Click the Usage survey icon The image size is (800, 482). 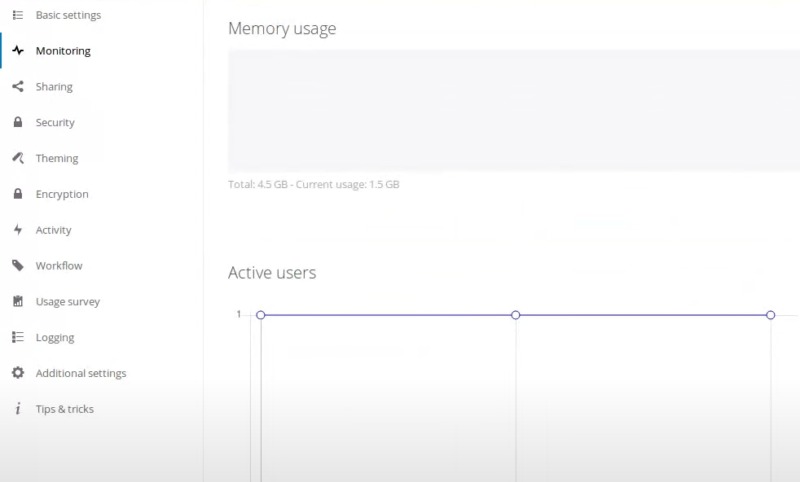(17, 302)
